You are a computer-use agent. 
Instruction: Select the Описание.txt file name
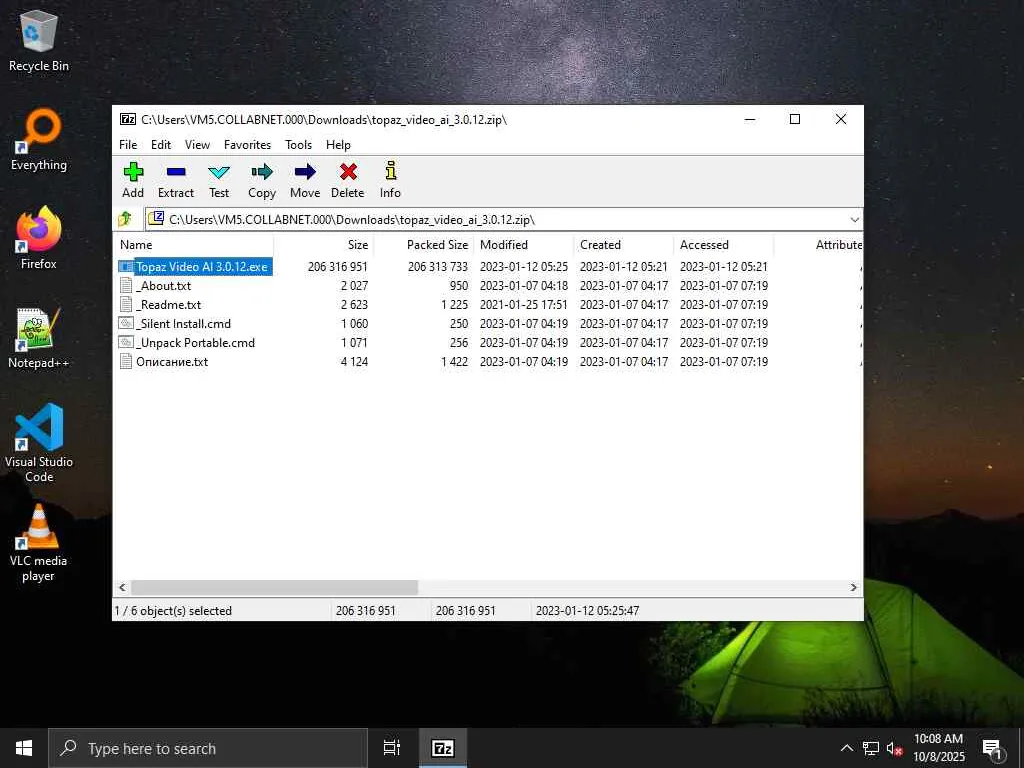point(172,361)
